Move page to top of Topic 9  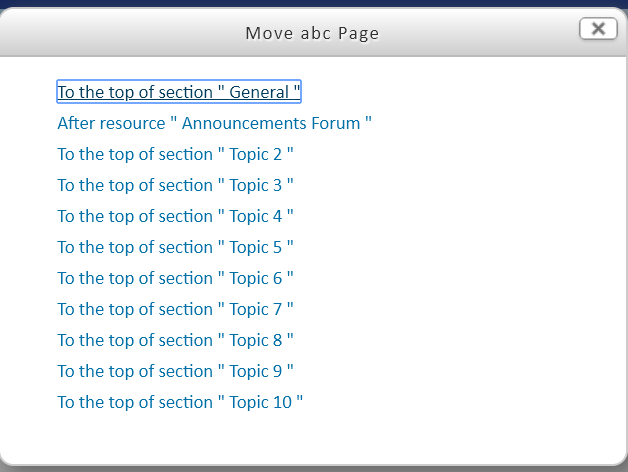click(175, 371)
